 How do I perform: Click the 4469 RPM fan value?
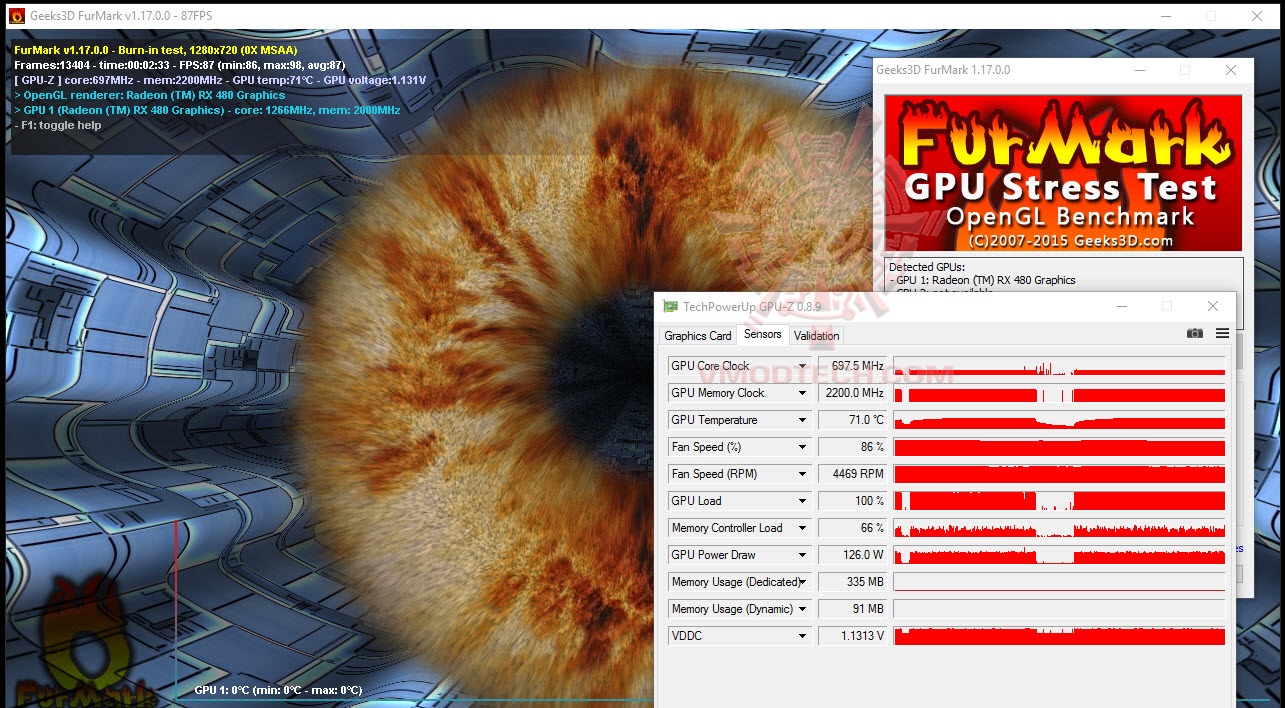tap(853, 474)
